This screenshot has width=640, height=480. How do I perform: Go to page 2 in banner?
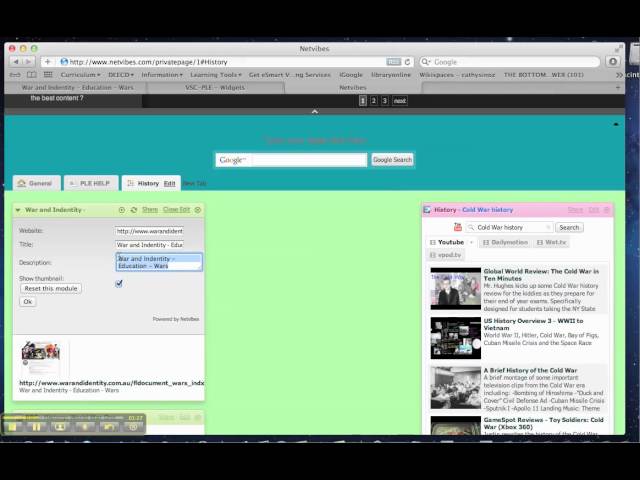pos(373,101)
